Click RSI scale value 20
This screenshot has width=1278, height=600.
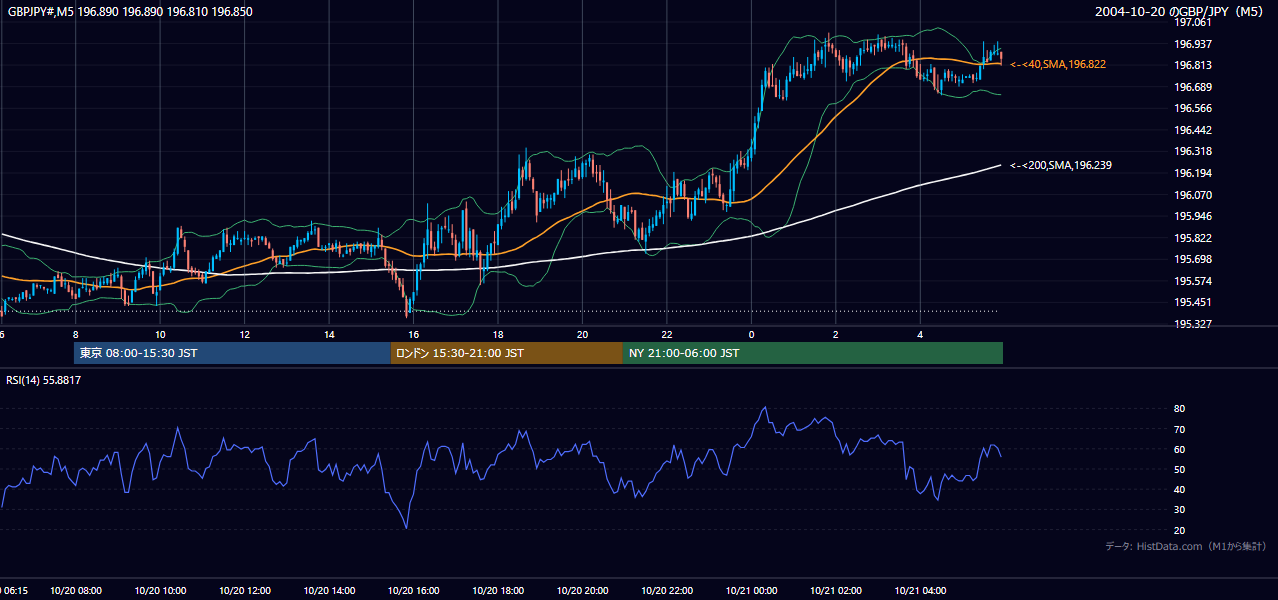pyautogui.click(x=1179, y=530)
